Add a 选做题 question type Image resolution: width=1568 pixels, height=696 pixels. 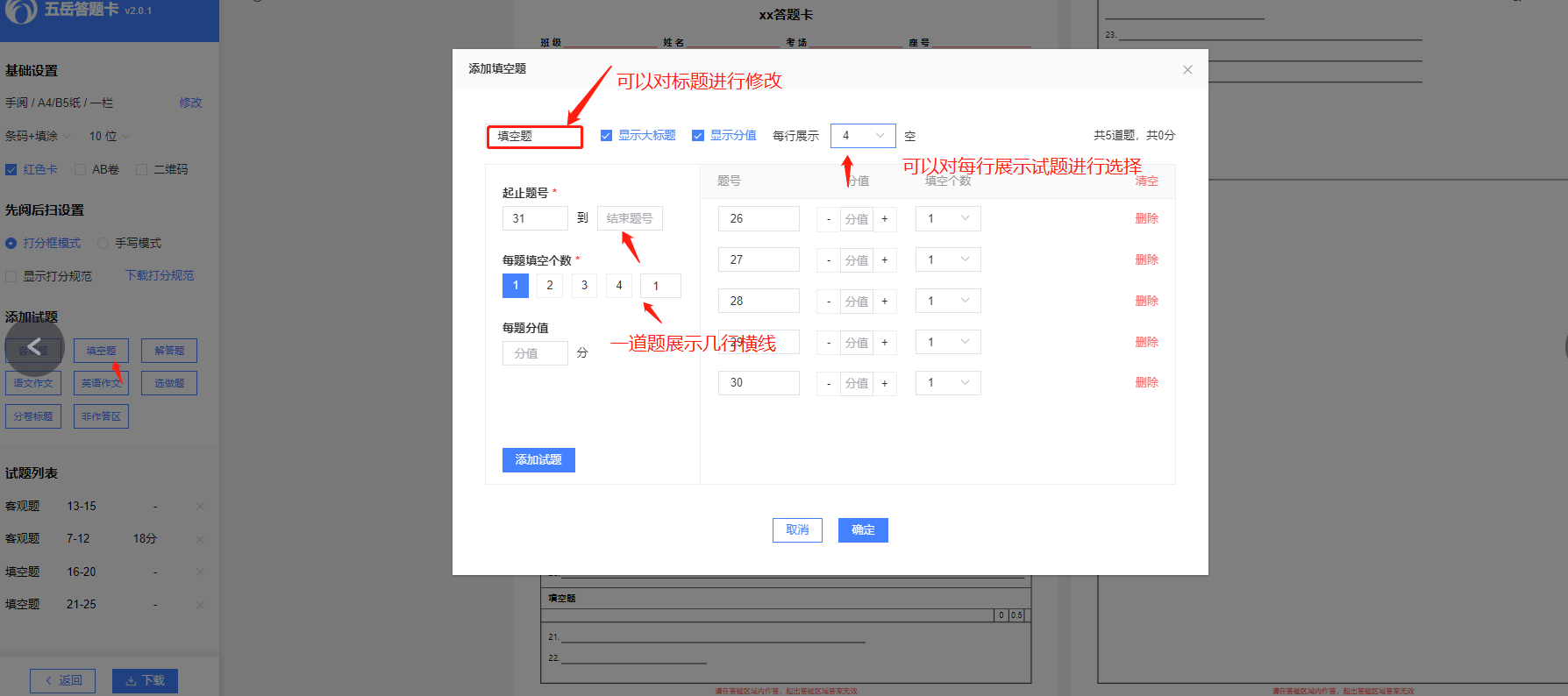(169, 383)
